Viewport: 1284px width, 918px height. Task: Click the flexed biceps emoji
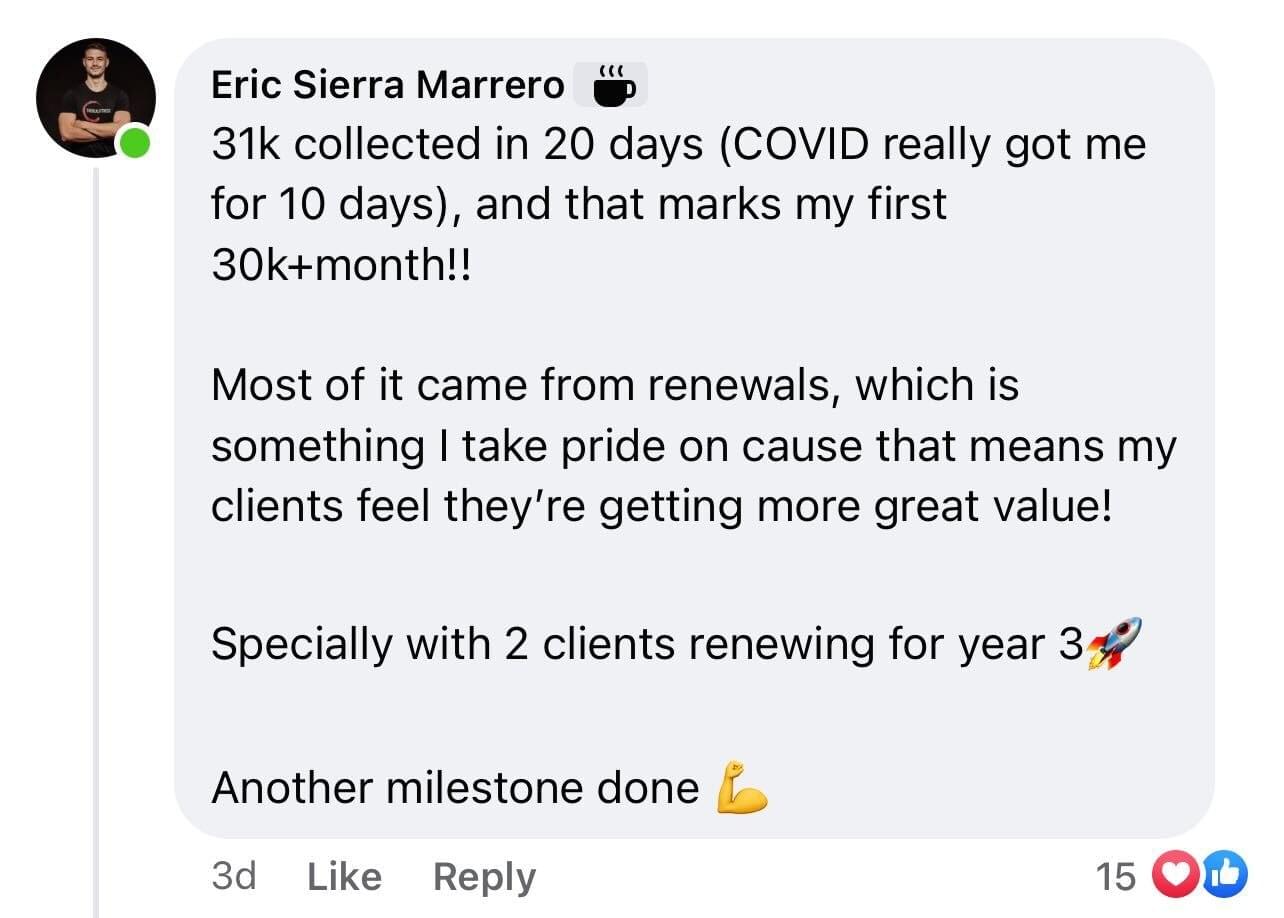742,788
